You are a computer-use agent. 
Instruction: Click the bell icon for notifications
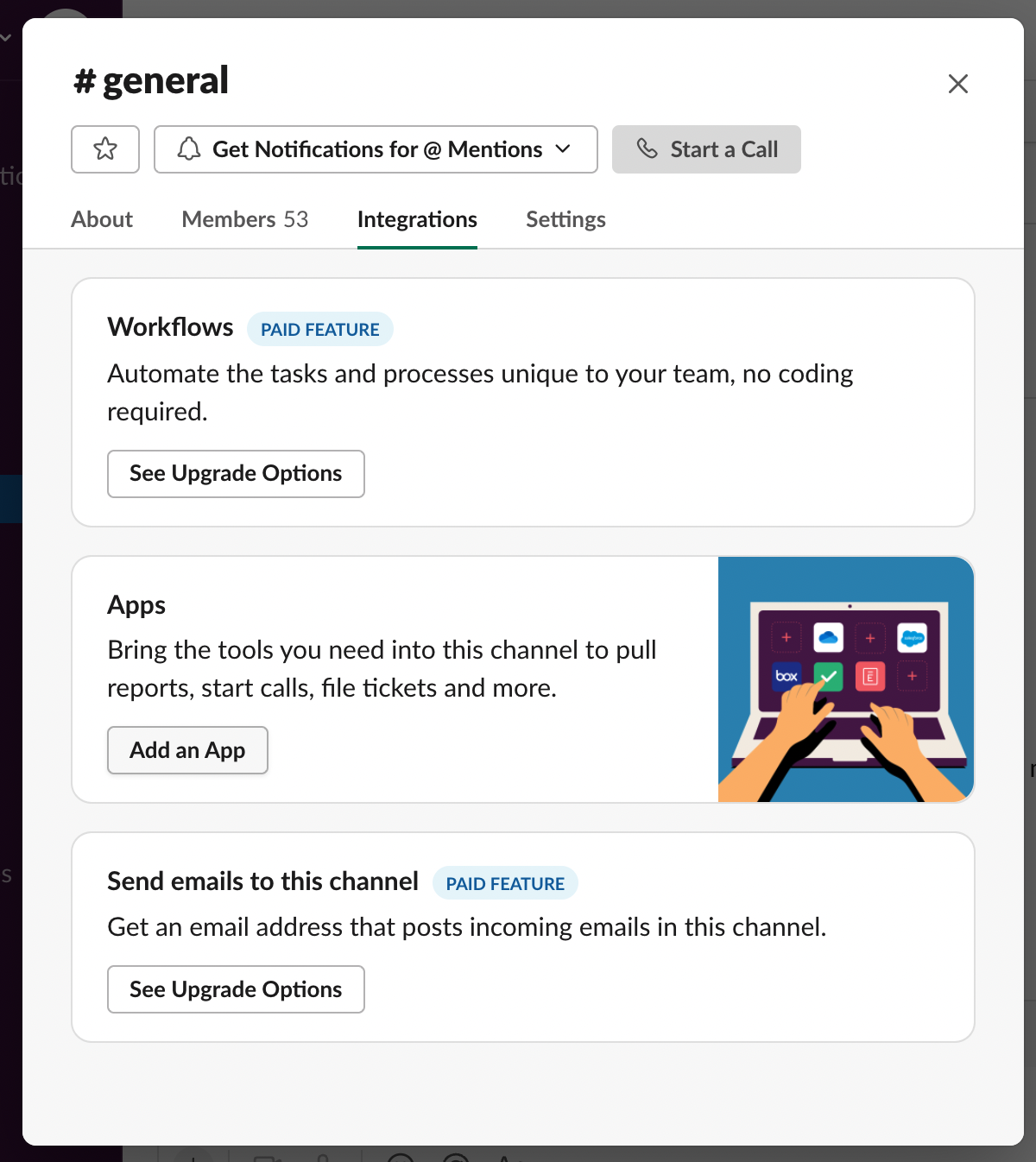click(x=189, y=149)
